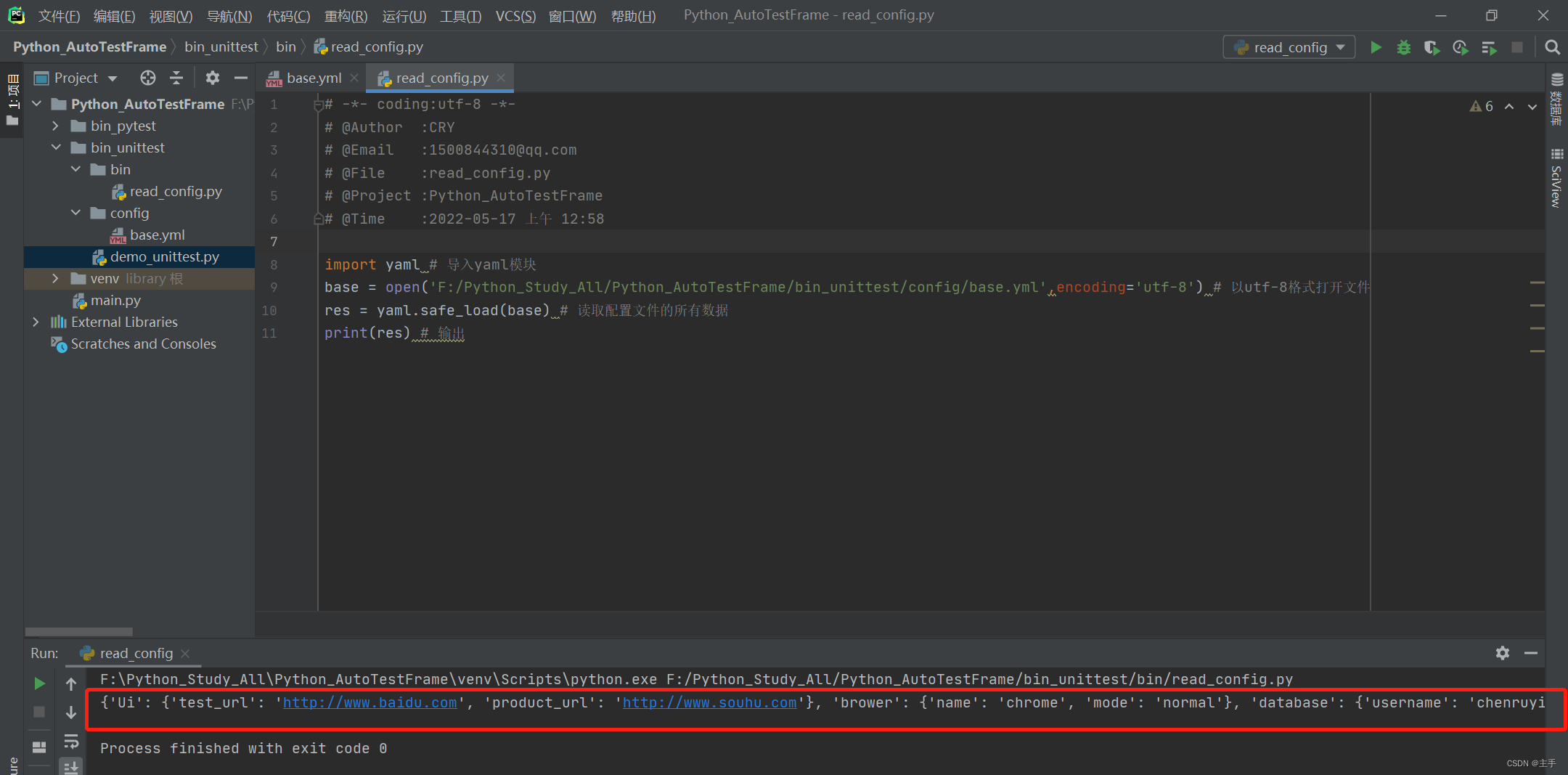1568x775 pixels.
Task: Open Run panel settings gear
Action: (x=1502, y=653)
